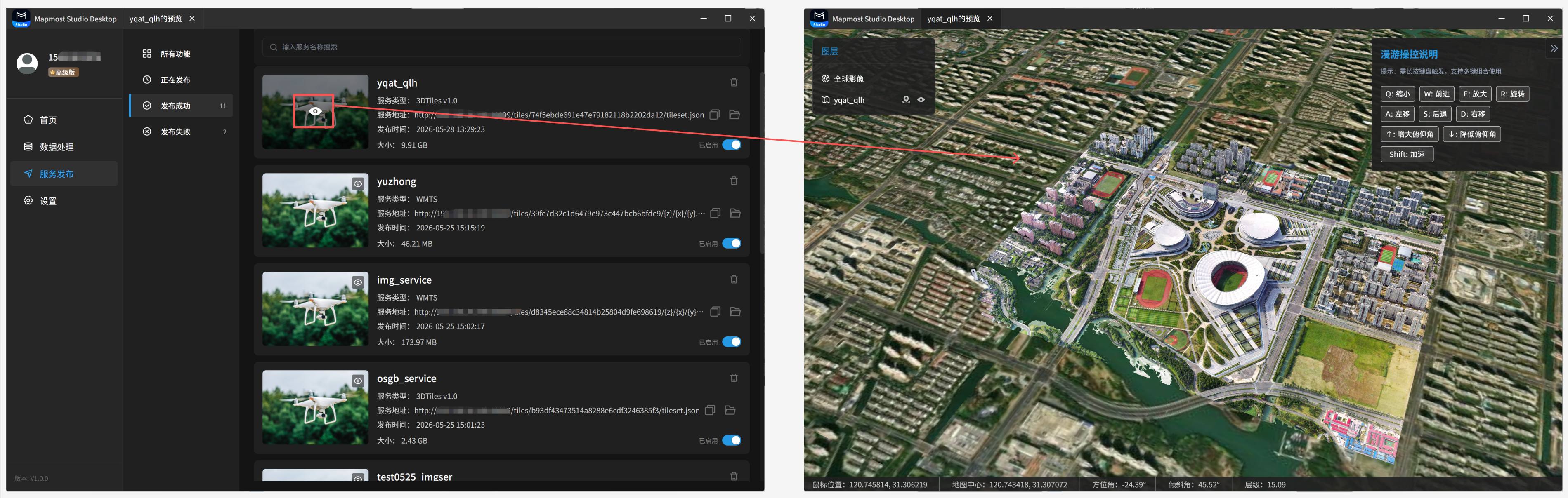Viewport: 1568px width, 498px height.
Task: Show 发布成功 services
Action: (x=182, y=106)
